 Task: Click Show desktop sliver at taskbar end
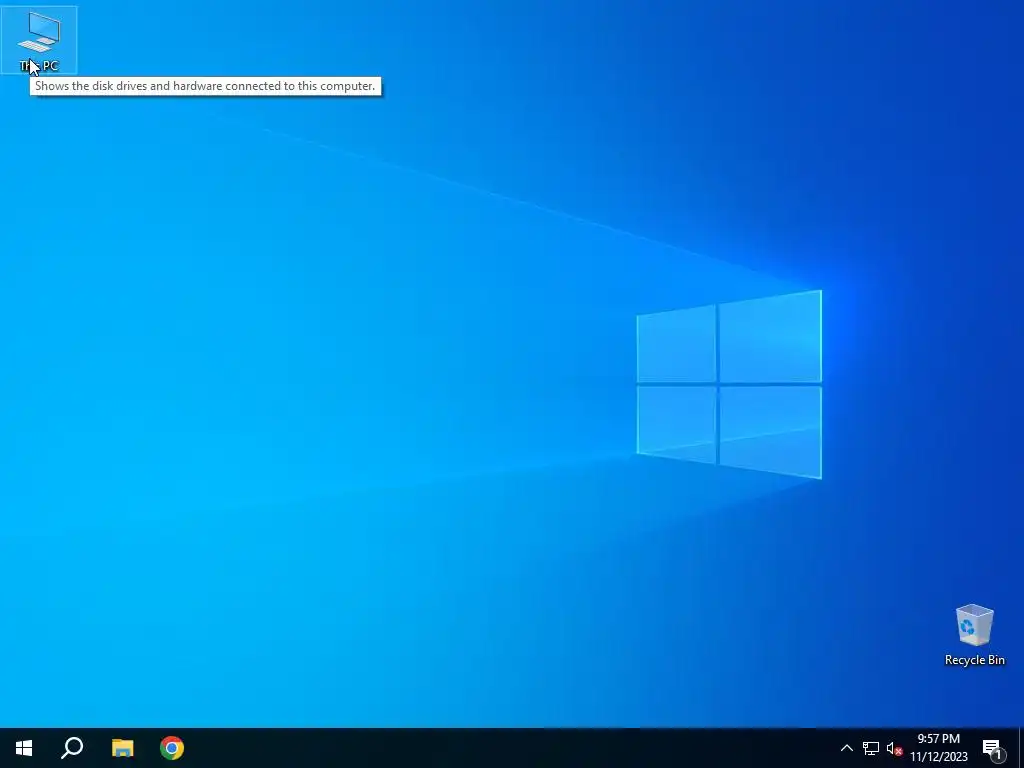click(1021, 748)
